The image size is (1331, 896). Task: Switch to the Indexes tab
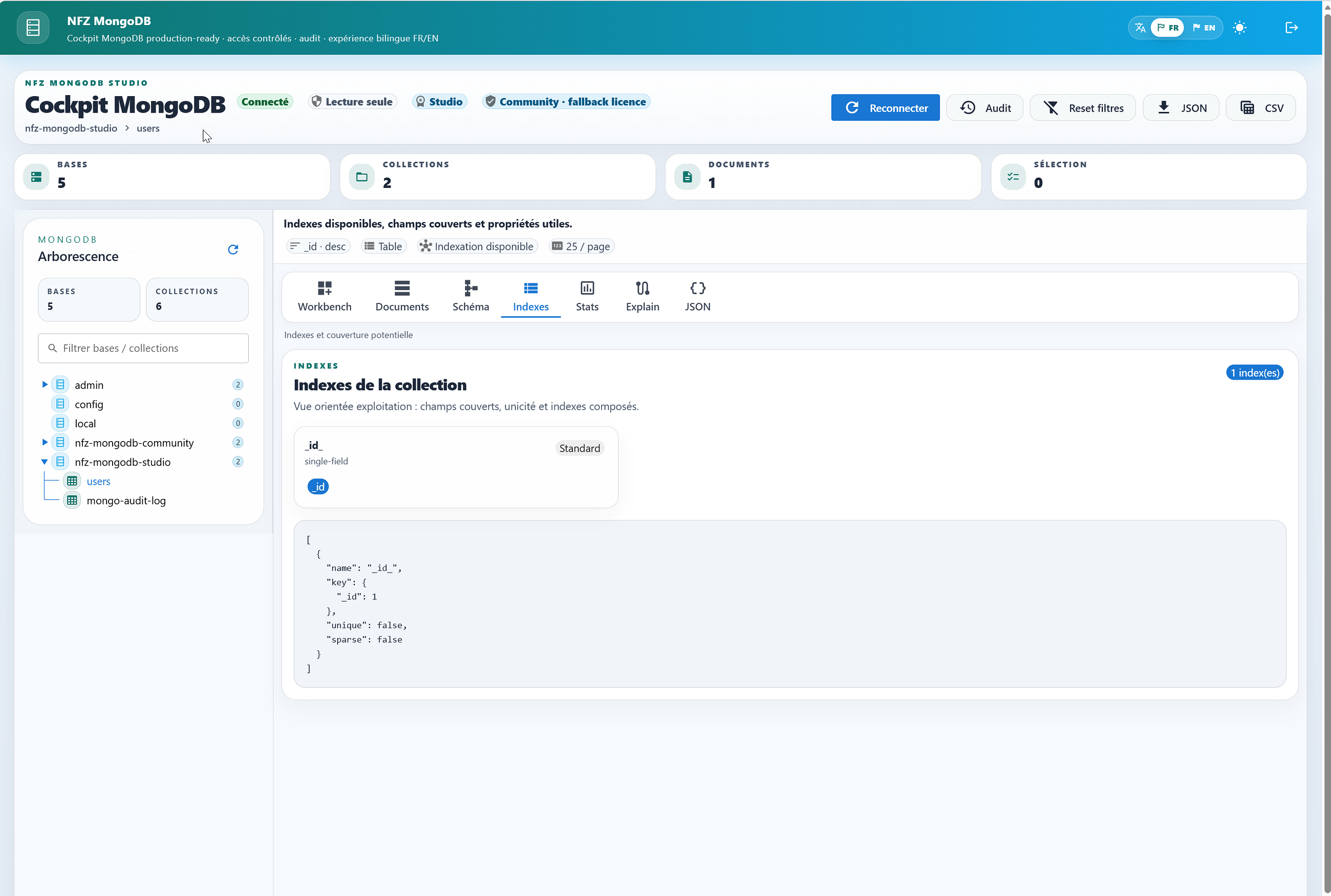click(x=530, y=297)
